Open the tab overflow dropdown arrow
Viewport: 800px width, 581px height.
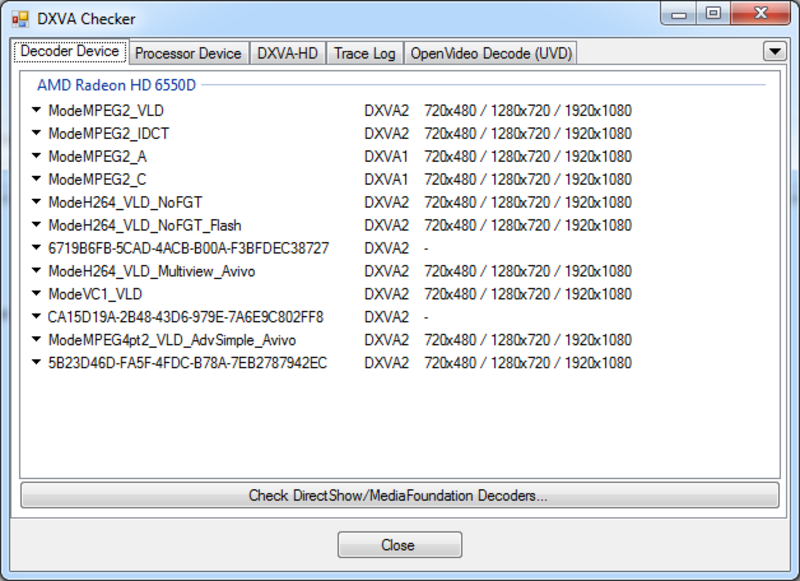click(774, 52)
